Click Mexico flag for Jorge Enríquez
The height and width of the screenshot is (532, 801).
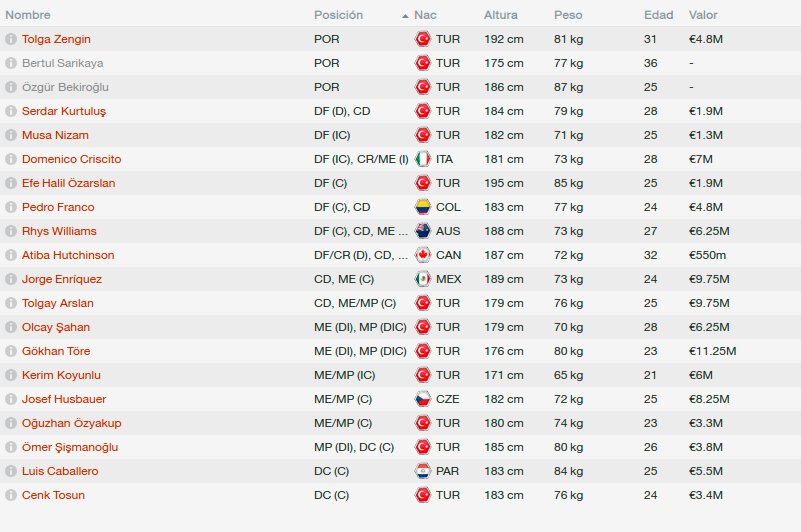coord(422,279)
